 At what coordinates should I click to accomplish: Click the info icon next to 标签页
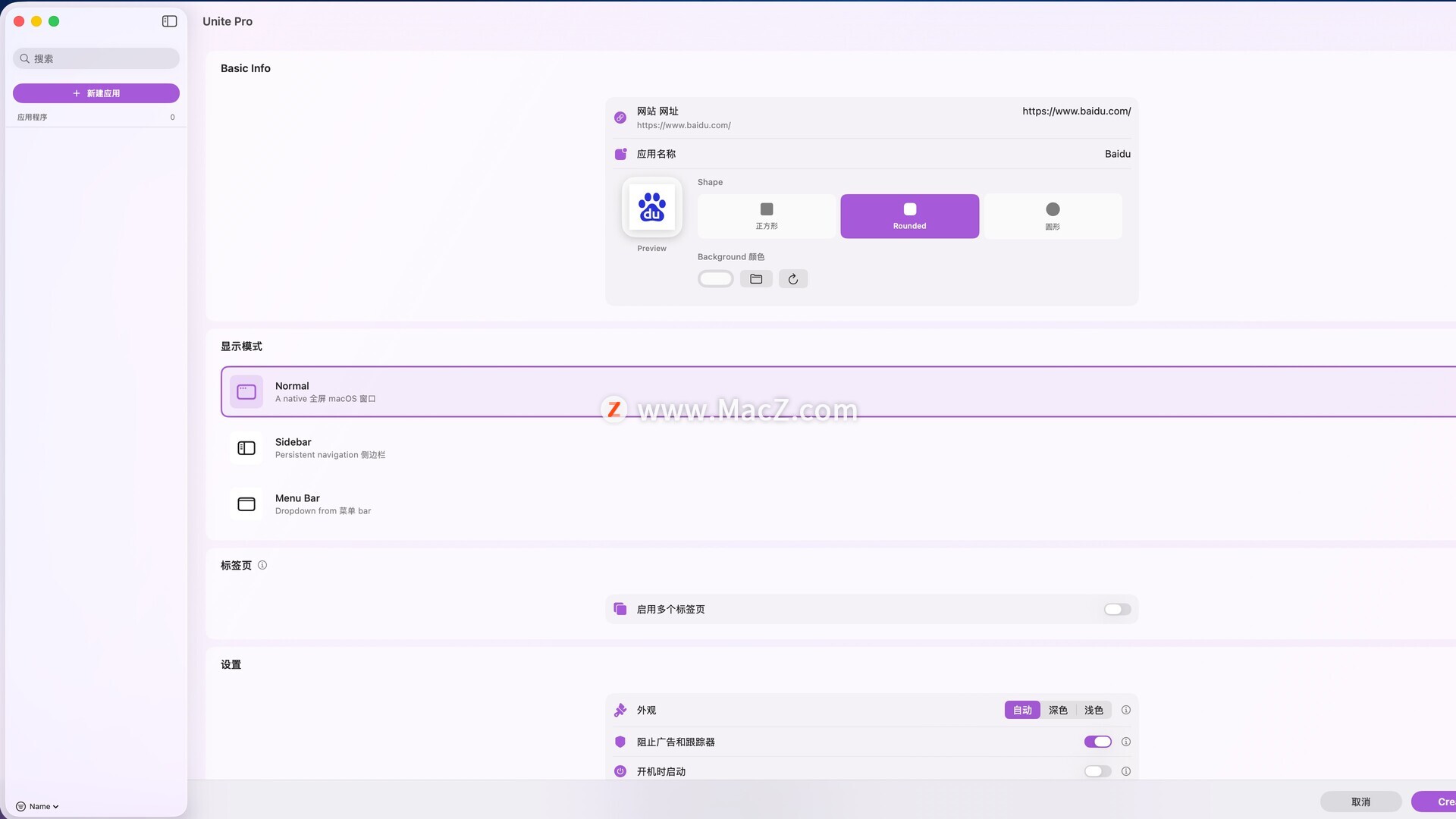[262, 565]
